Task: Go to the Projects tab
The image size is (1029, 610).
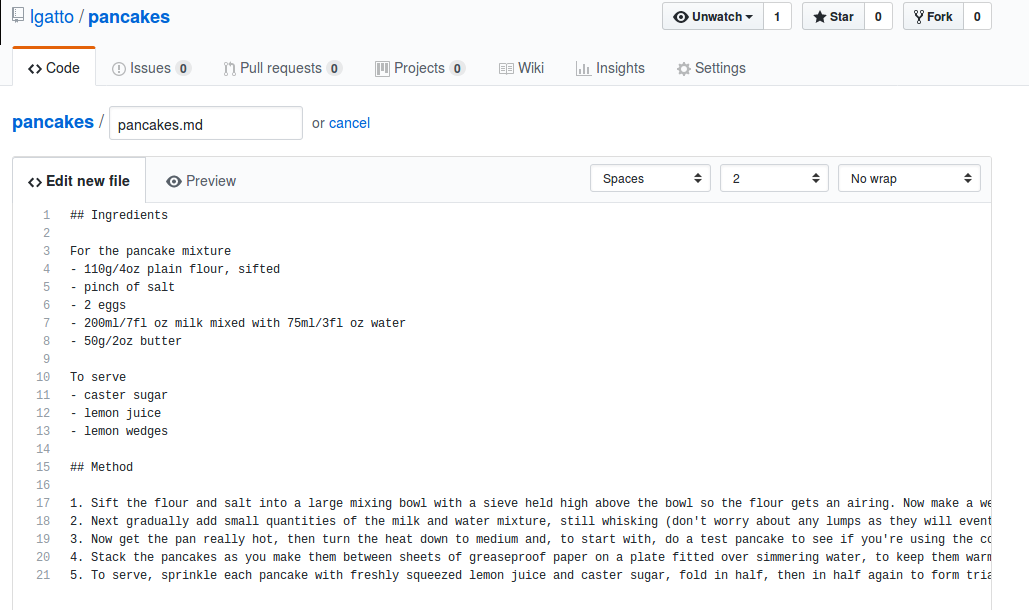Action: [x=419, y=68]
